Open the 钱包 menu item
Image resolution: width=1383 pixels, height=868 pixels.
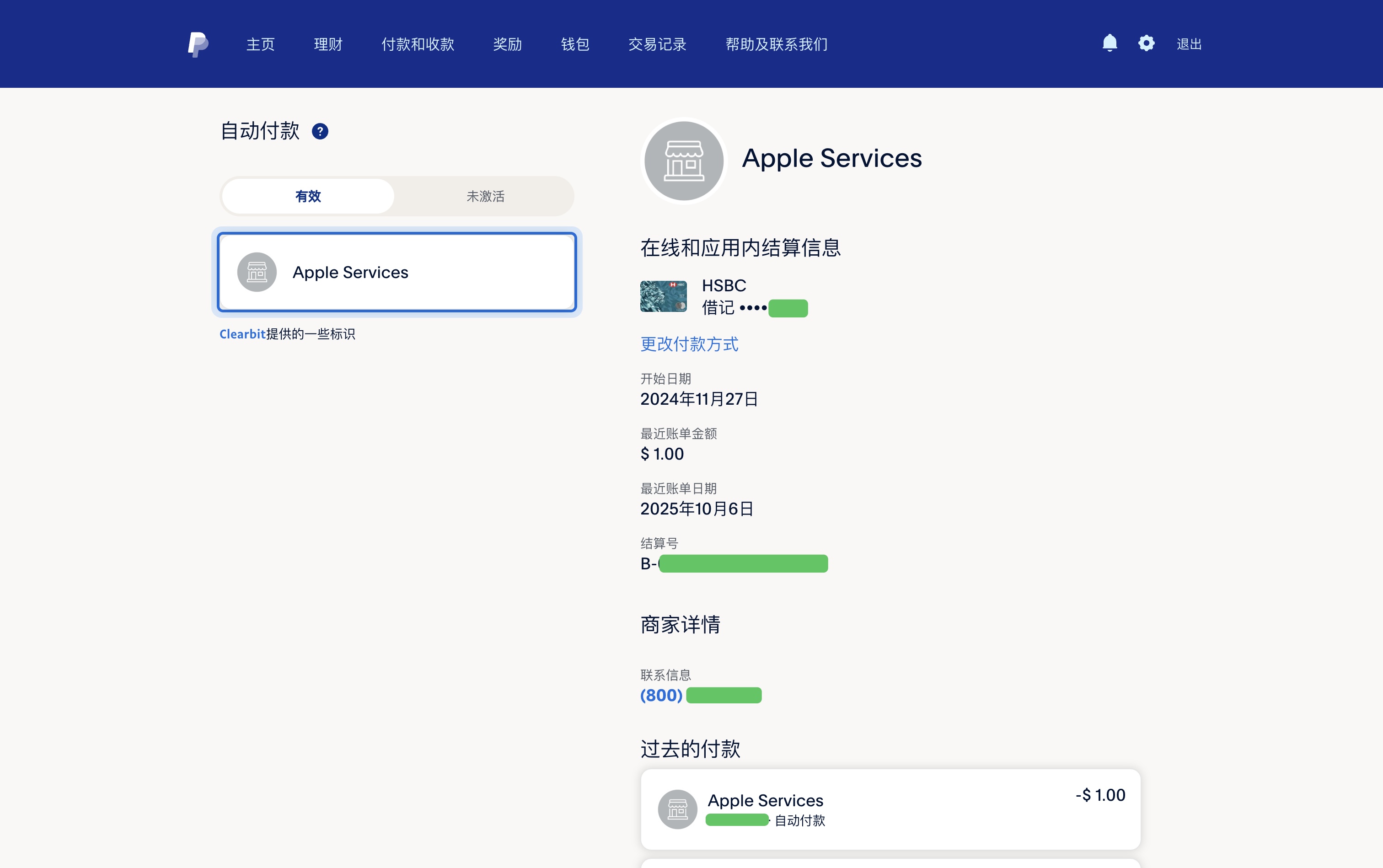coord(575,44)
